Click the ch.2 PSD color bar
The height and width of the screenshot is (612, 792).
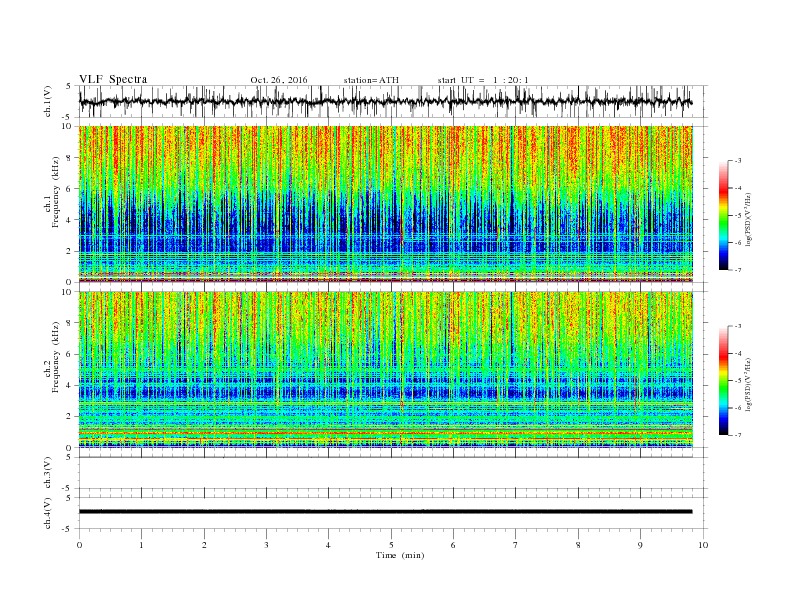723,380
